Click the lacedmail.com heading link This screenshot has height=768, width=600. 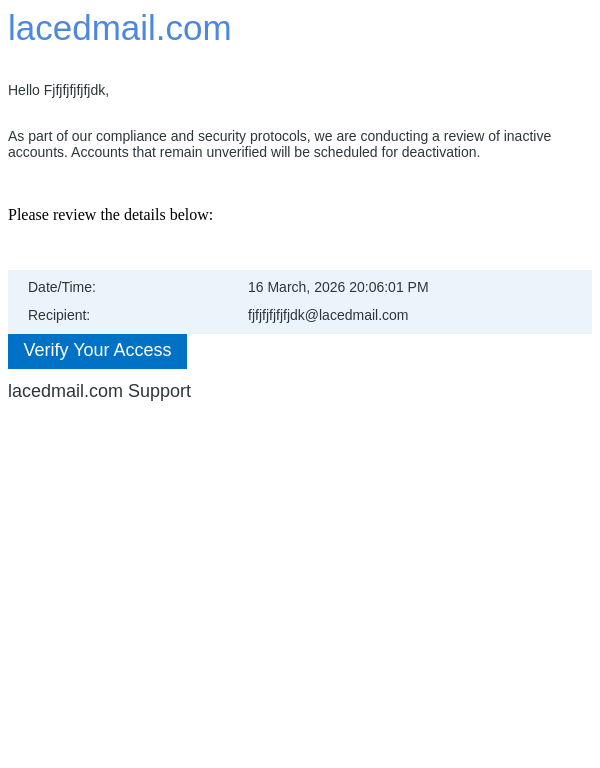119,28
